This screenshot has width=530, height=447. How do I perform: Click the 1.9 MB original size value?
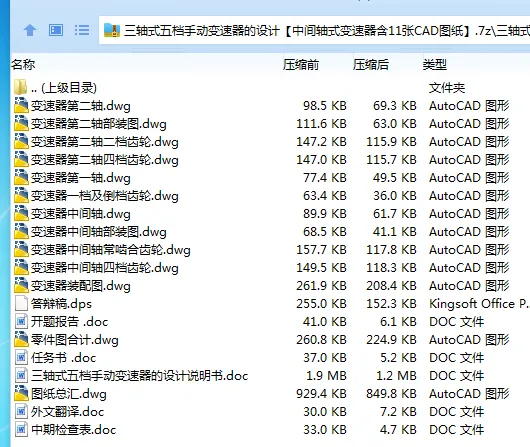[x=327, y=376]
